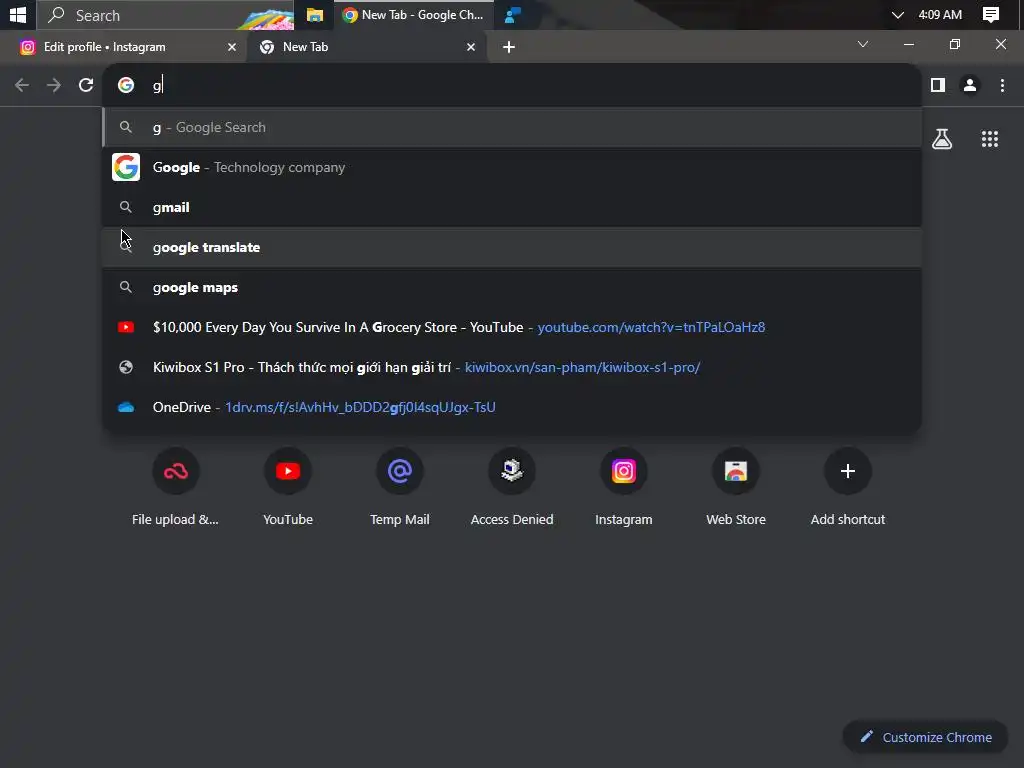Open a new tab with plus button
This screenshot has width=1024, height=768.
tap(509, 47)
